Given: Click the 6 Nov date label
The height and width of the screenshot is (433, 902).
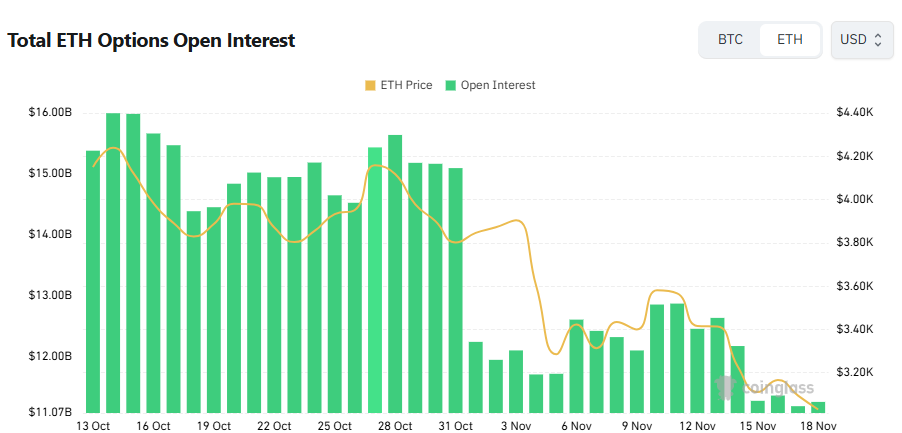Looking at the screenshot, I should point(576,426).
